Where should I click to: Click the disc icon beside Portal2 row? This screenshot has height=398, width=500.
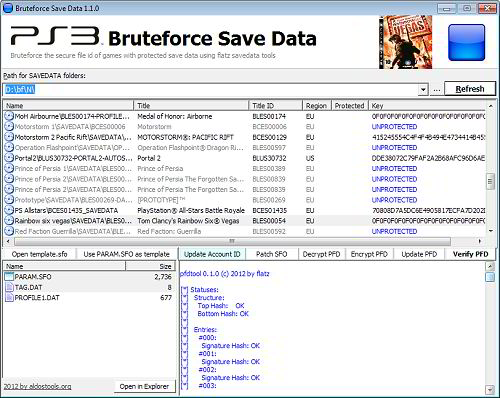point(9,158)
